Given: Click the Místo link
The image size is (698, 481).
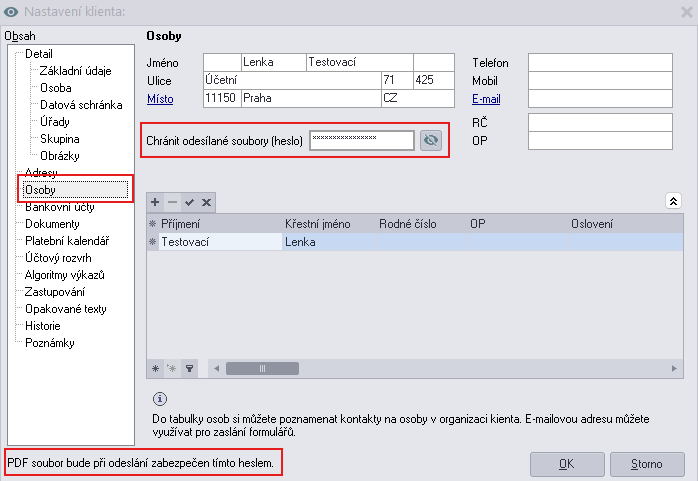Looking at the screenshot, I should point(160,99).
